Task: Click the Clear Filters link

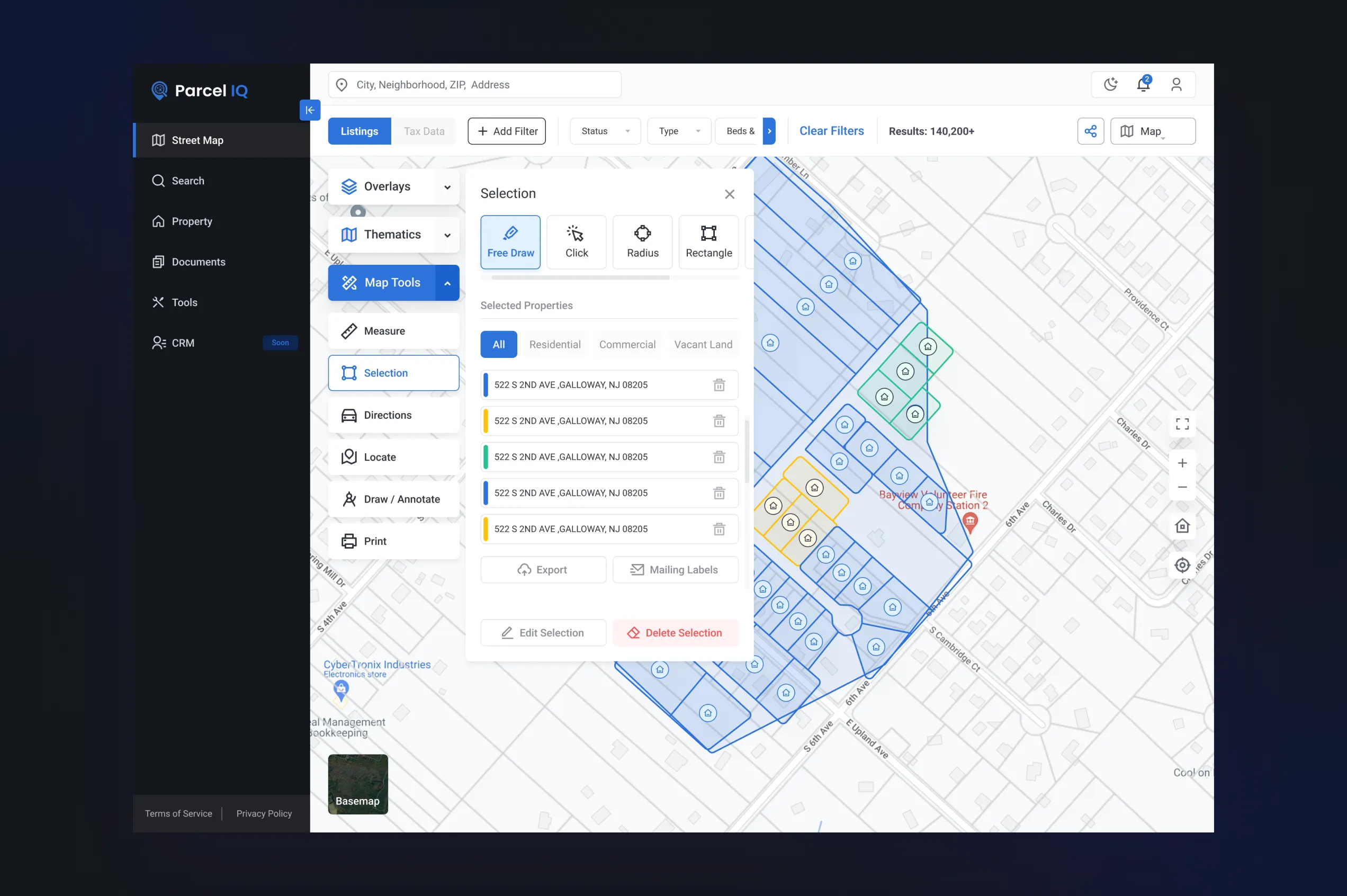Action: click(831, 131)
